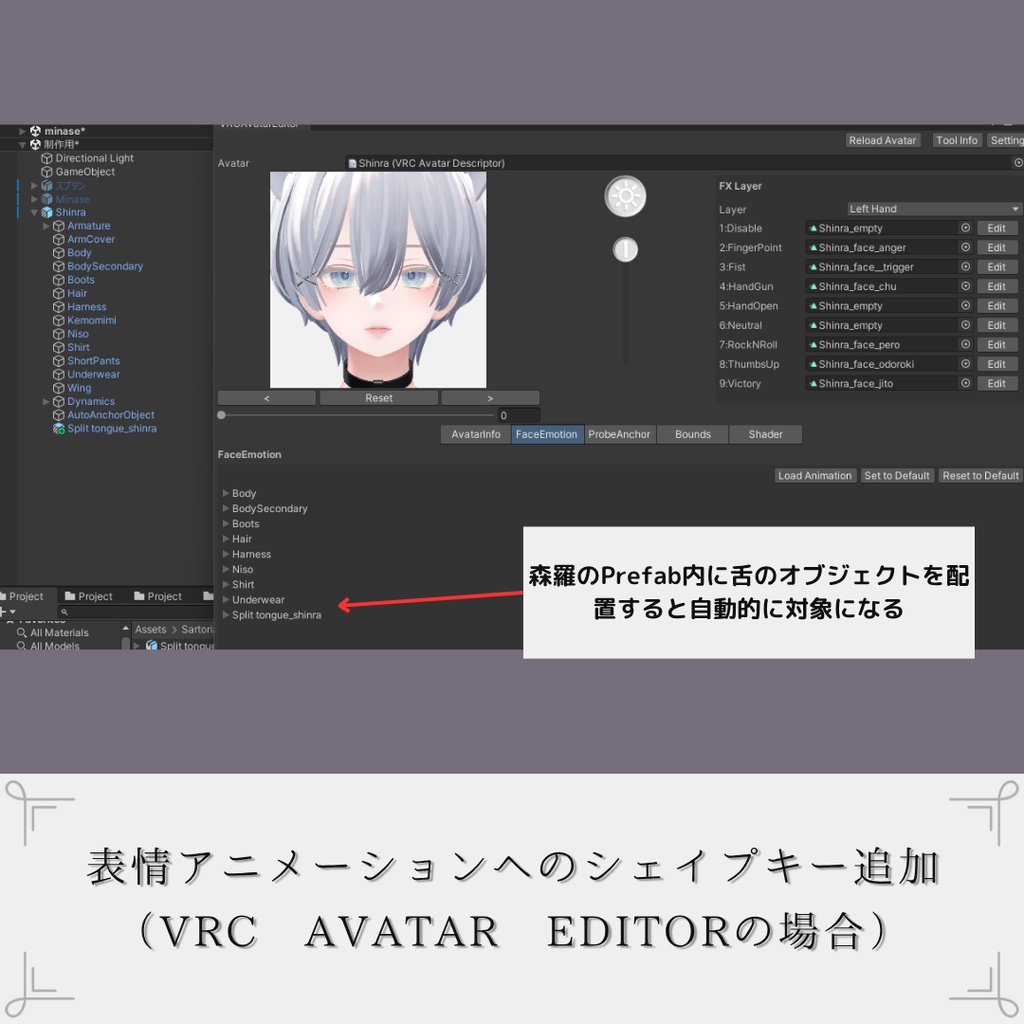Click Edit for Shinra_face_pero animation
This screenshot has width=1024, height=1024.
[x=997, y=344]
